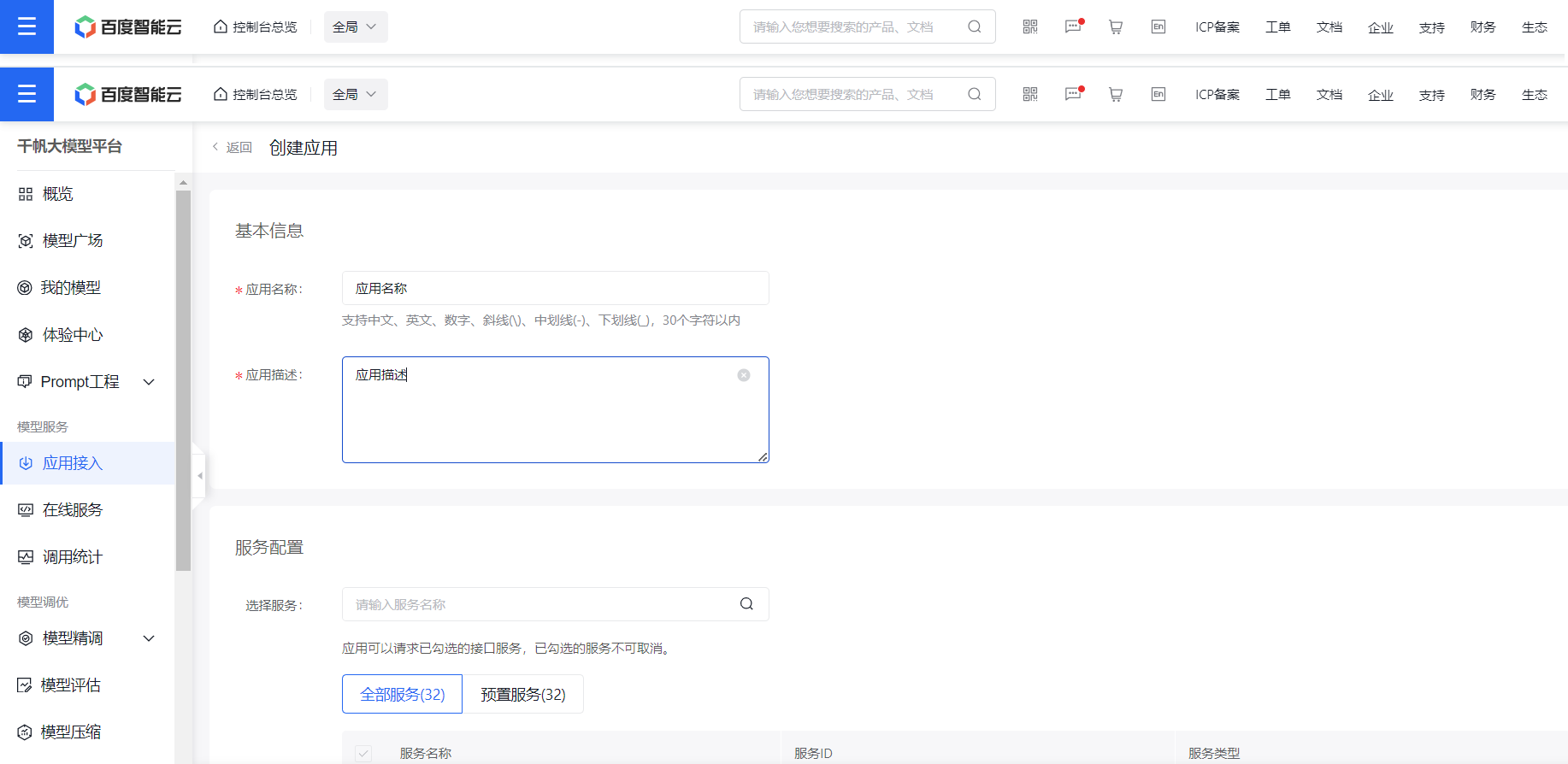The width and height of the screenshot is (1568, 764).
Task: Open the 全局 dropdown in the upper header bar
Action: pyautogui.click(x=356, y=26)
